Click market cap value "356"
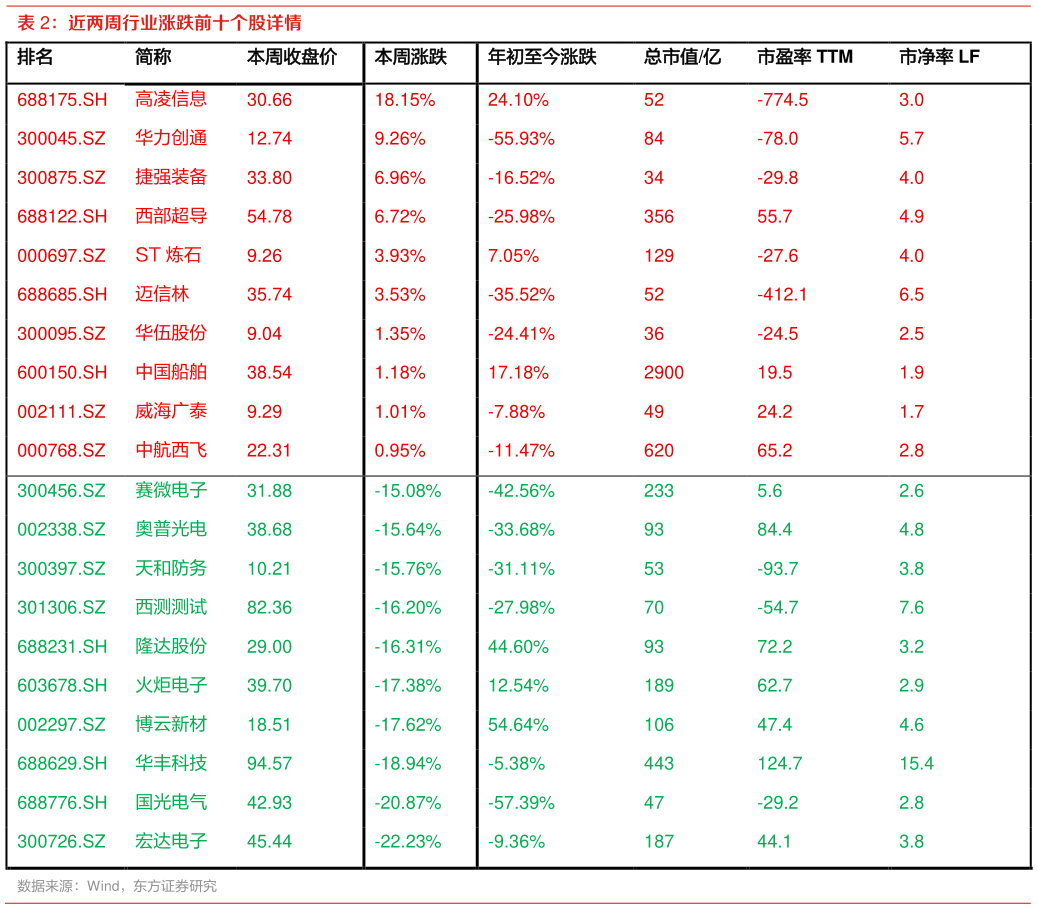 pos(659,216)
